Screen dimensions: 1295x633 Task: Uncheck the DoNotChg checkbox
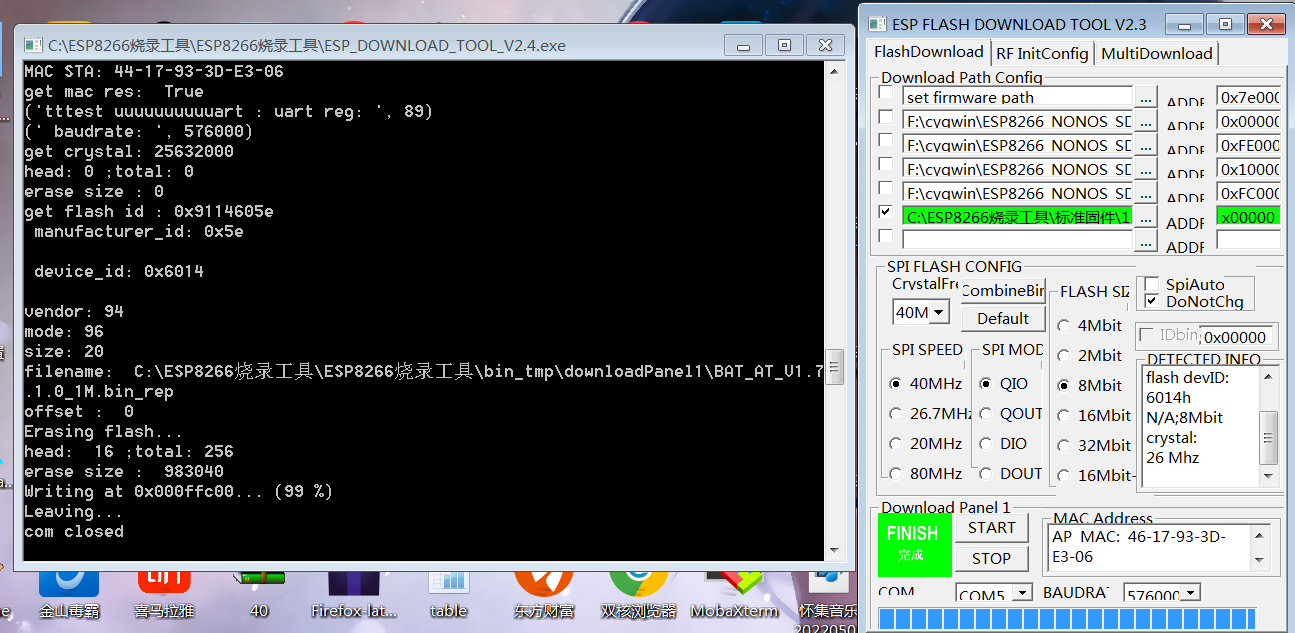click(1151, 300)
